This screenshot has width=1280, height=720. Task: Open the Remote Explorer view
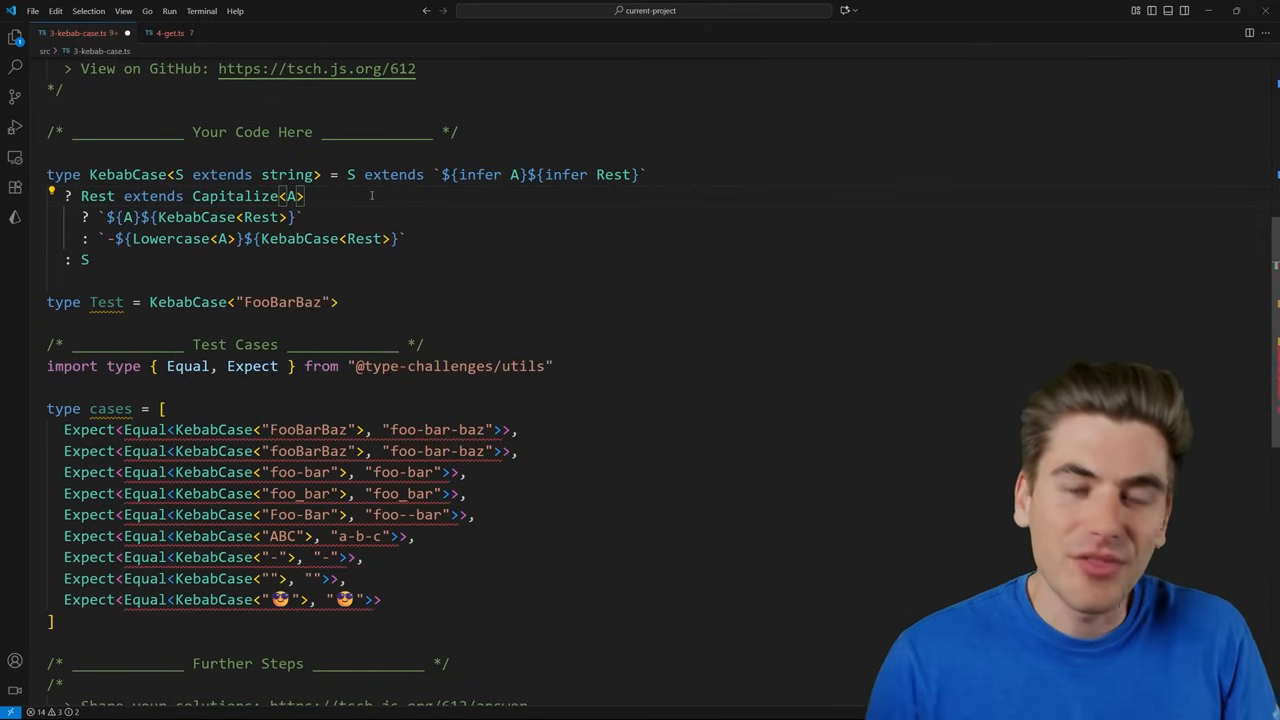point(15,157)
